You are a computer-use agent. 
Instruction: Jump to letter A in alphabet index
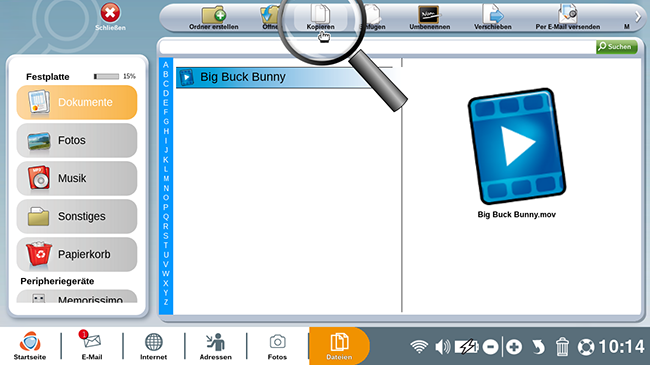pos(166,65)
